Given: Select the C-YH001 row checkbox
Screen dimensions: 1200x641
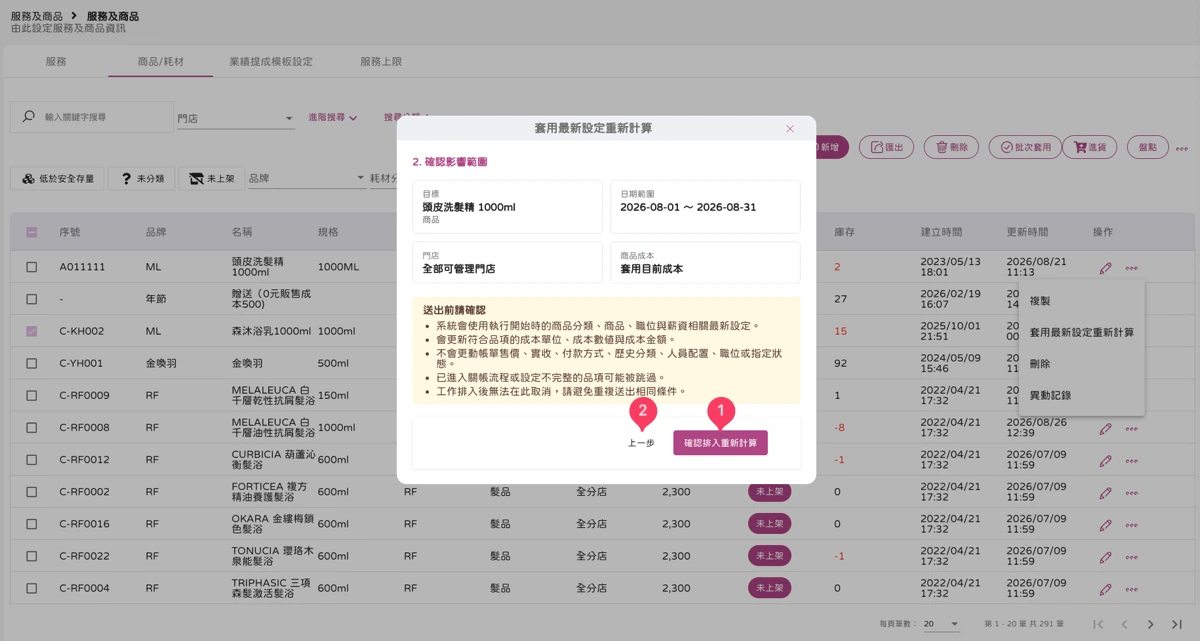Looking at the screenshot, I should pos(31,363).
